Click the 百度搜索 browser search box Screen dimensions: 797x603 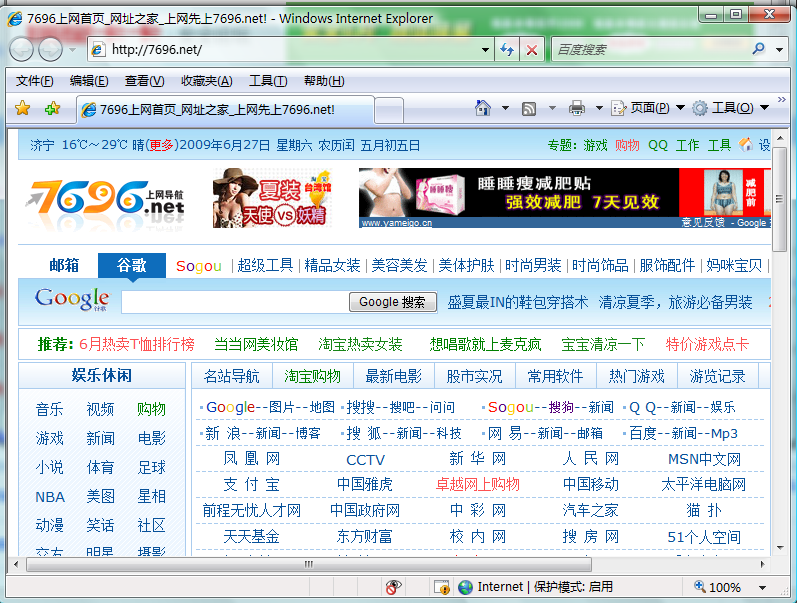pyautogui.click(x=651, y=49)
